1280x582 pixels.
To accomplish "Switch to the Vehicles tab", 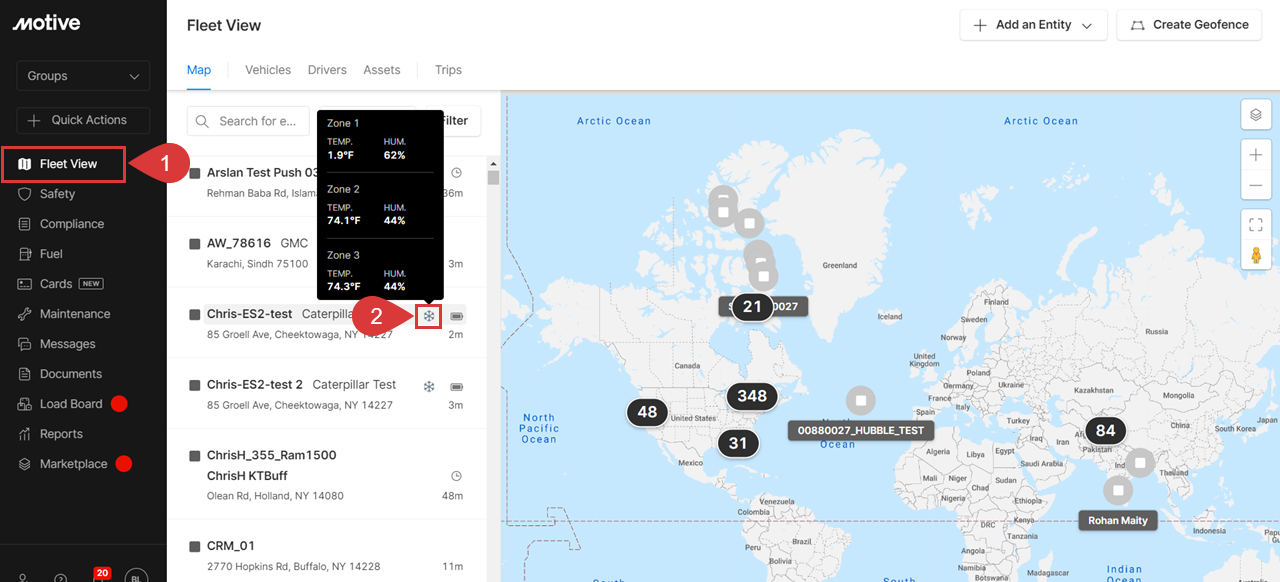I will 268,70.
